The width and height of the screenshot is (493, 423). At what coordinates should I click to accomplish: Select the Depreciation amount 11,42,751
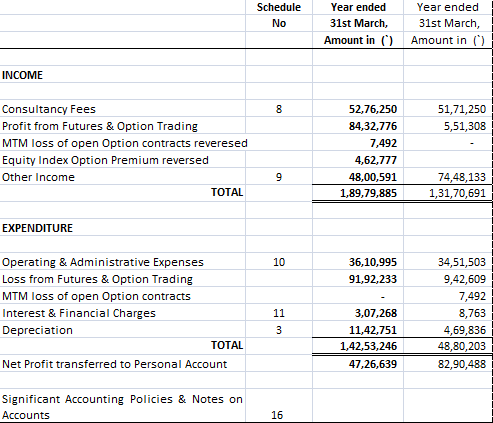pyautogui.click(x=358, y=330)
